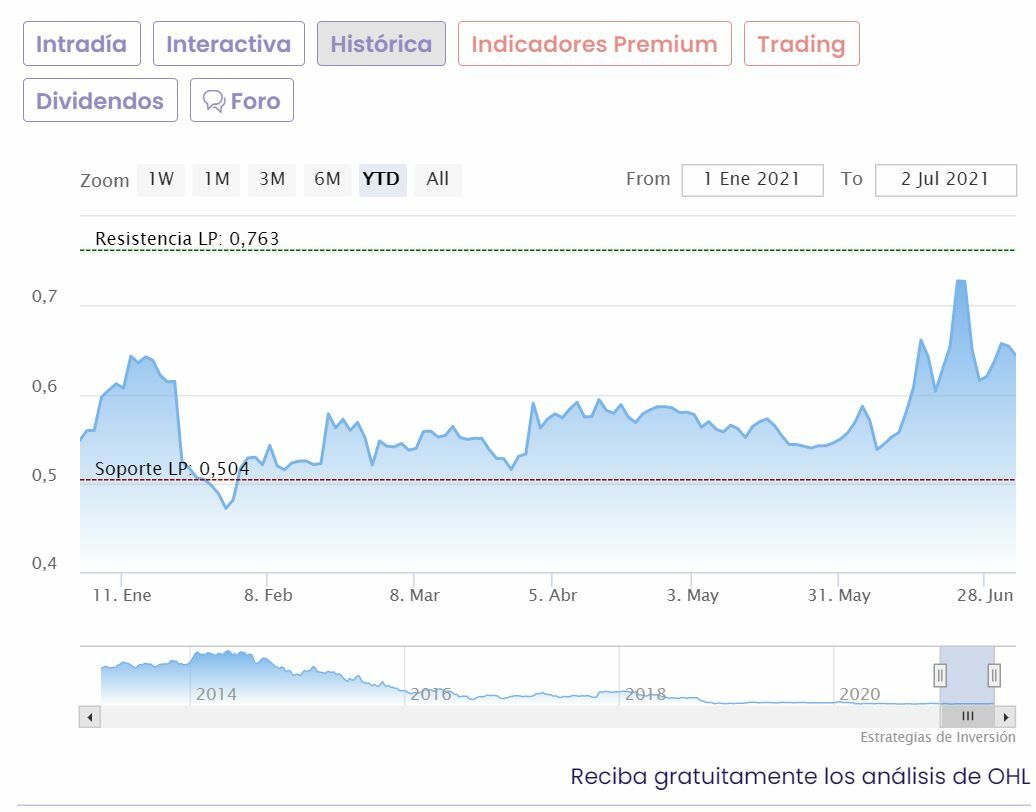
Task: Show All historical data range
Action: coord(437,179)
